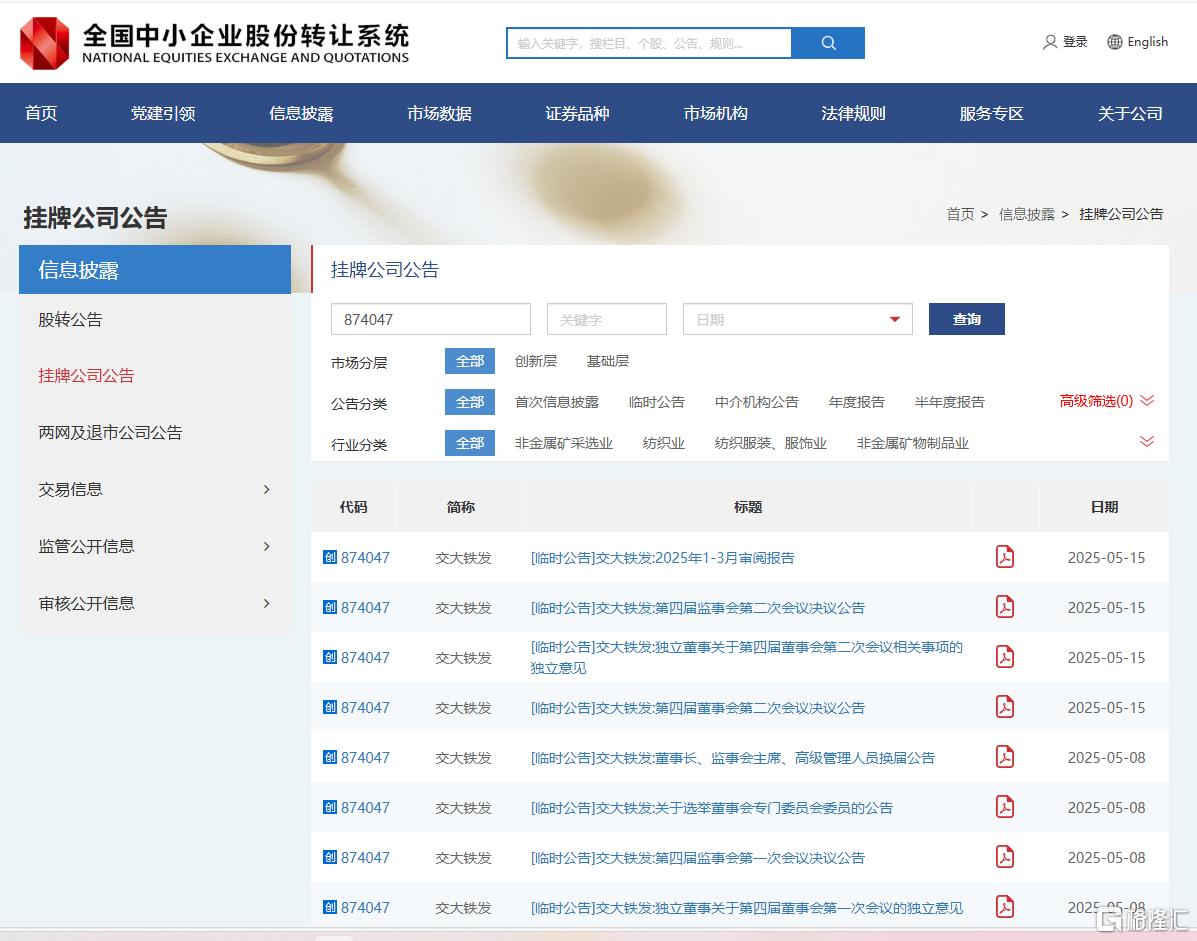Viewport: 1197px width, 941px height.
Task: Click stock code 874047 in 董事会第二次会议决议公告 row
Action: [x=365, y=707]
